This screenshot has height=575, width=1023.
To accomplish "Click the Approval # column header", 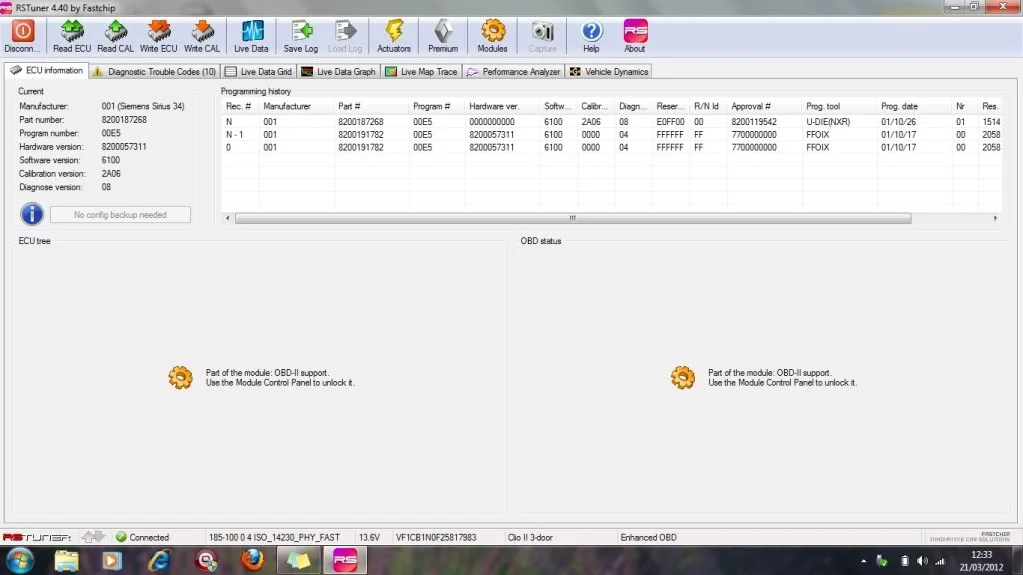I will pos(765,106).
